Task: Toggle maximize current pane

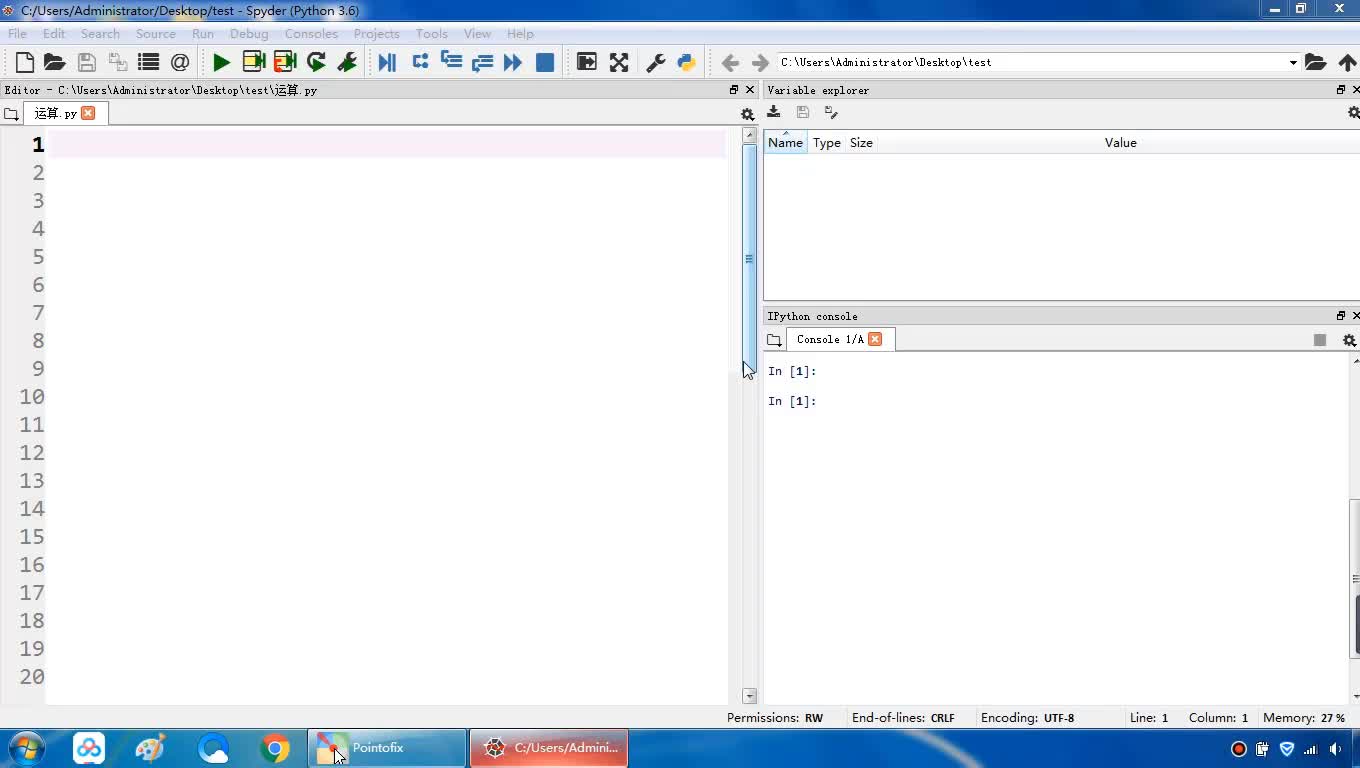Action: pos(587,62)
